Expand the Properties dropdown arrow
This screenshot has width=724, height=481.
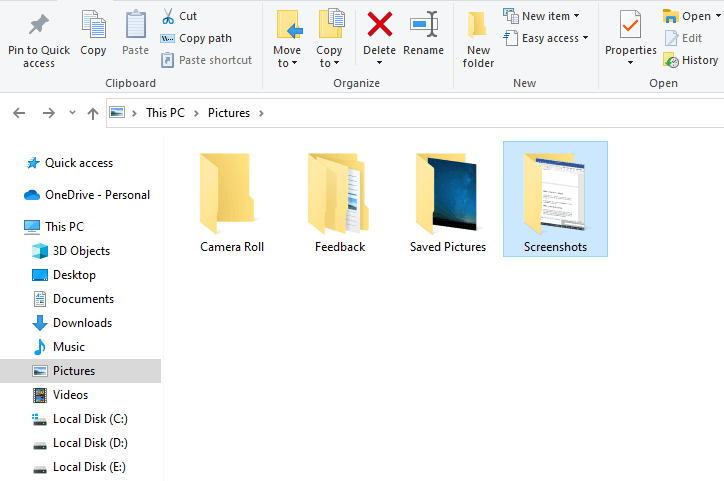(630, 62)
